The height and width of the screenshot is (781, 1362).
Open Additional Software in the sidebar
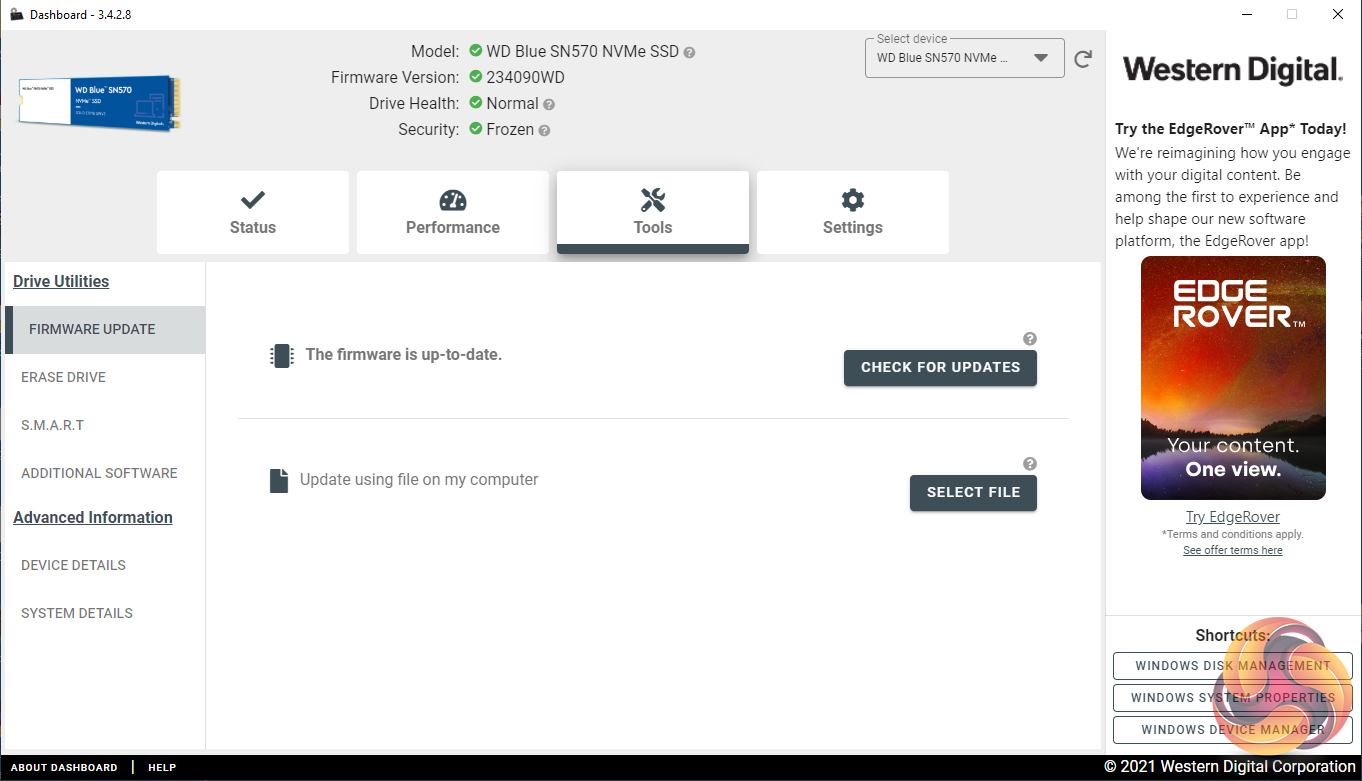click(105, 473)
